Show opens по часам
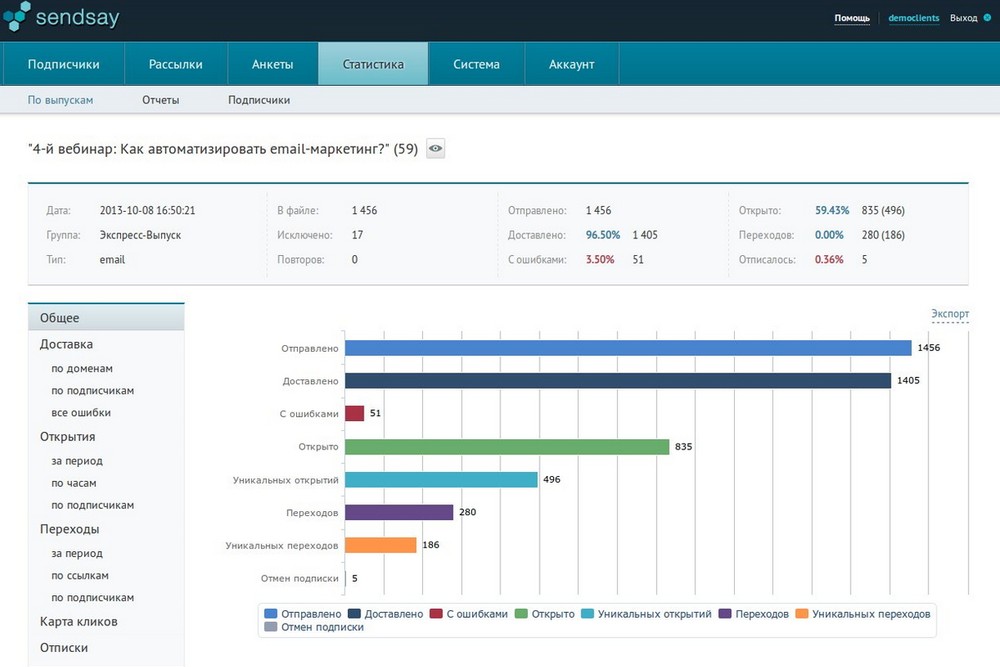The width and height of the screenshot is (1000, 667). pos(73,483)
